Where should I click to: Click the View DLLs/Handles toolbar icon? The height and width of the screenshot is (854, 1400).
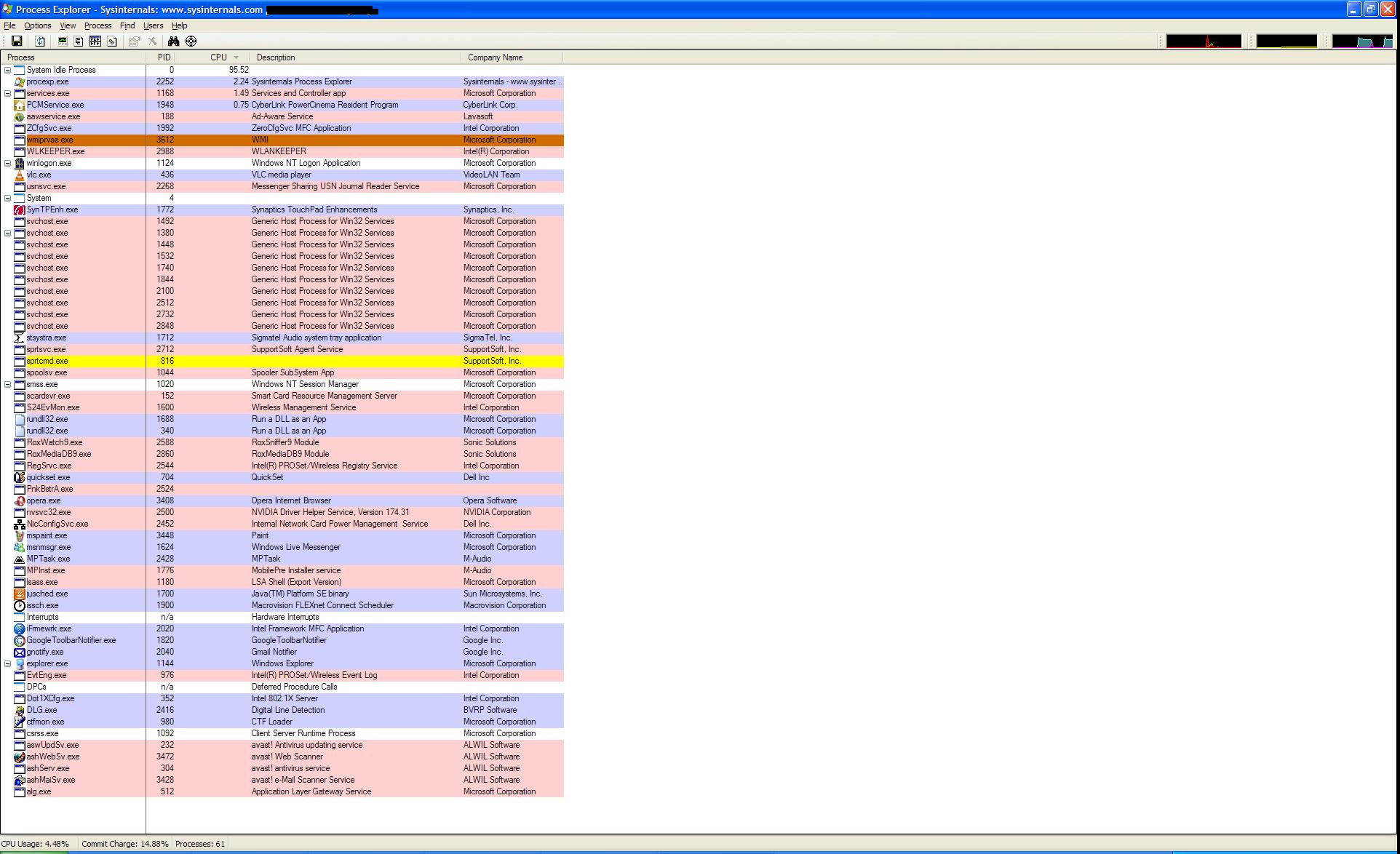tap(112, 41)
